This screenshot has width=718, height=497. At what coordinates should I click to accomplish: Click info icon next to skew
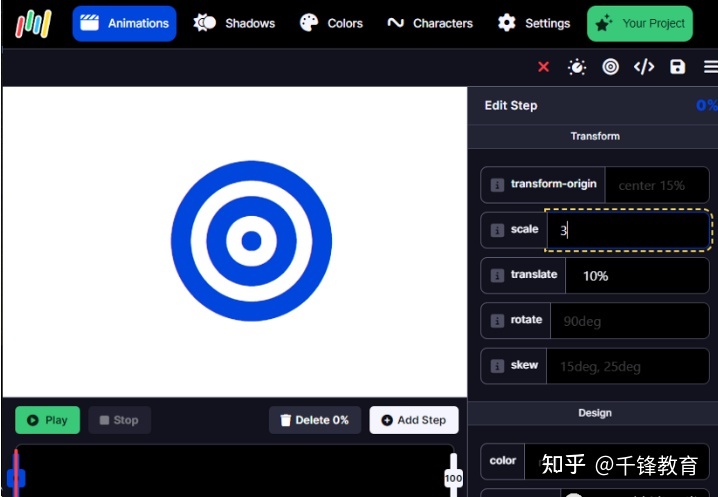(x=497, y=366)
